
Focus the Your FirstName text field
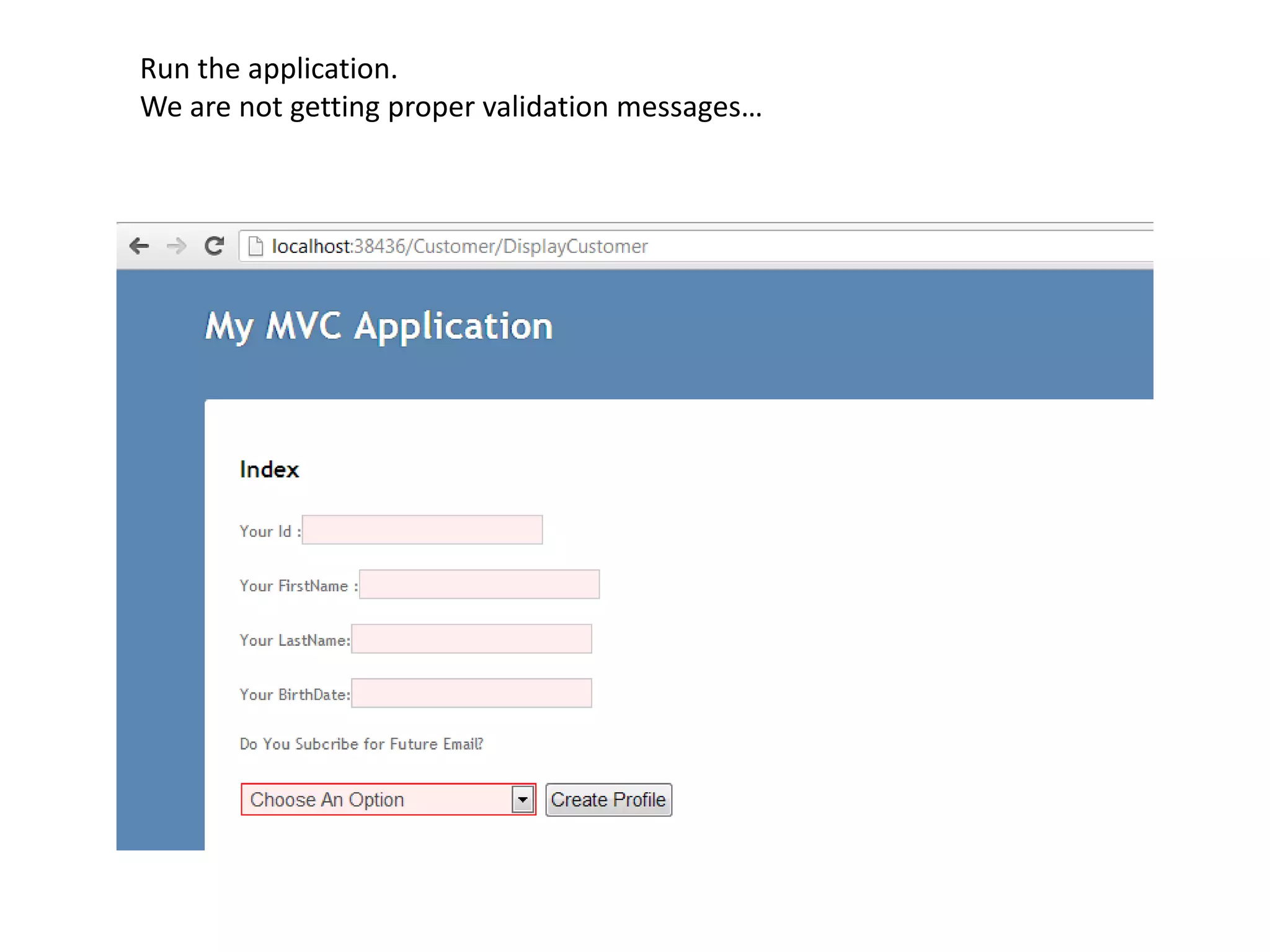click(x=479, y=584)
